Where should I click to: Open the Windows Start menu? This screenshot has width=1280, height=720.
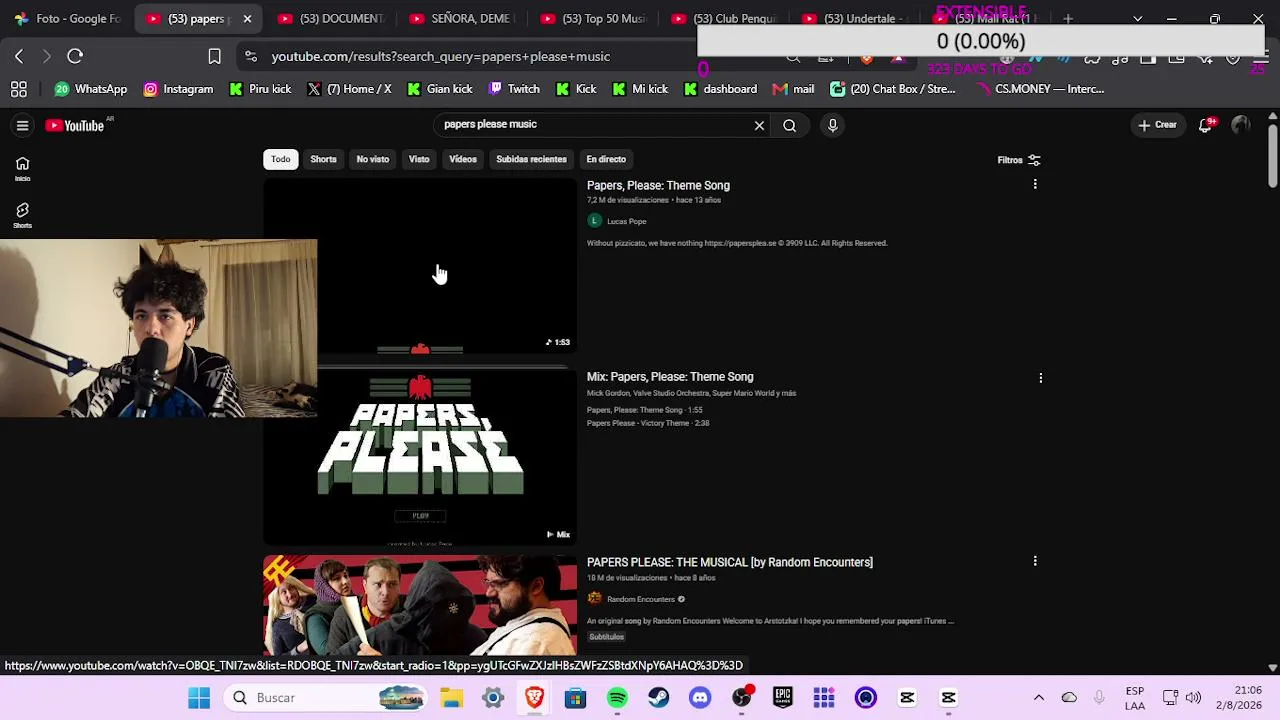[199, 698]
